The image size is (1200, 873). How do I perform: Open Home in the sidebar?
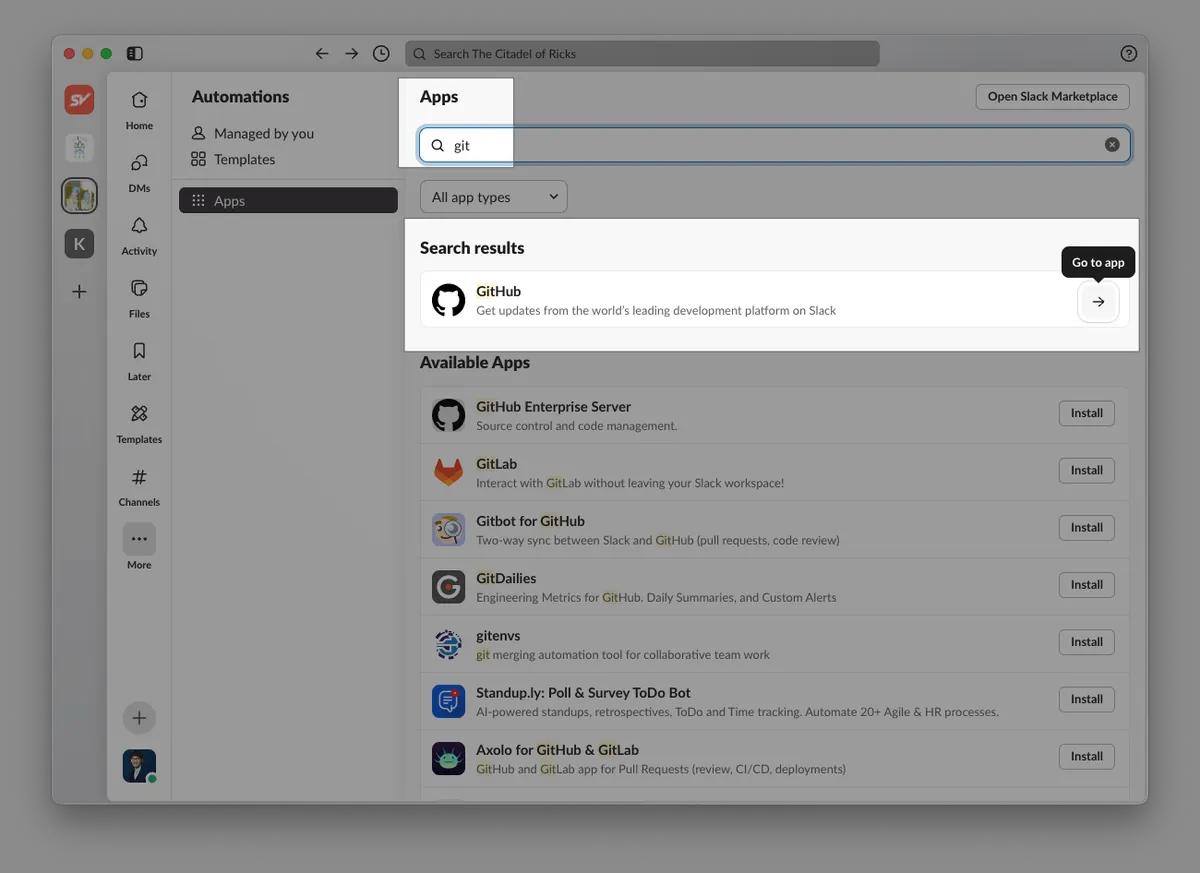(139, 101)
